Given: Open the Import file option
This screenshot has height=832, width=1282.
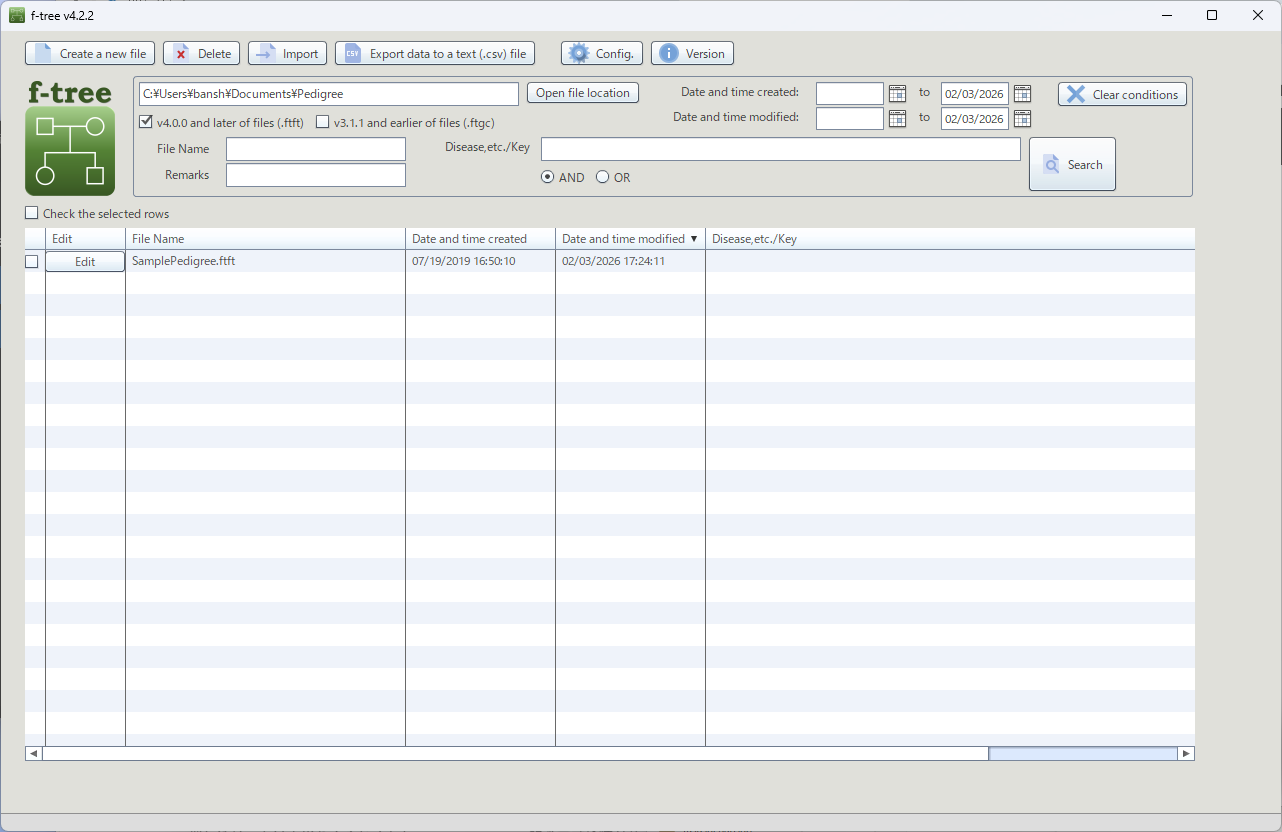Looking at the screenshot, I should [287, 54].
